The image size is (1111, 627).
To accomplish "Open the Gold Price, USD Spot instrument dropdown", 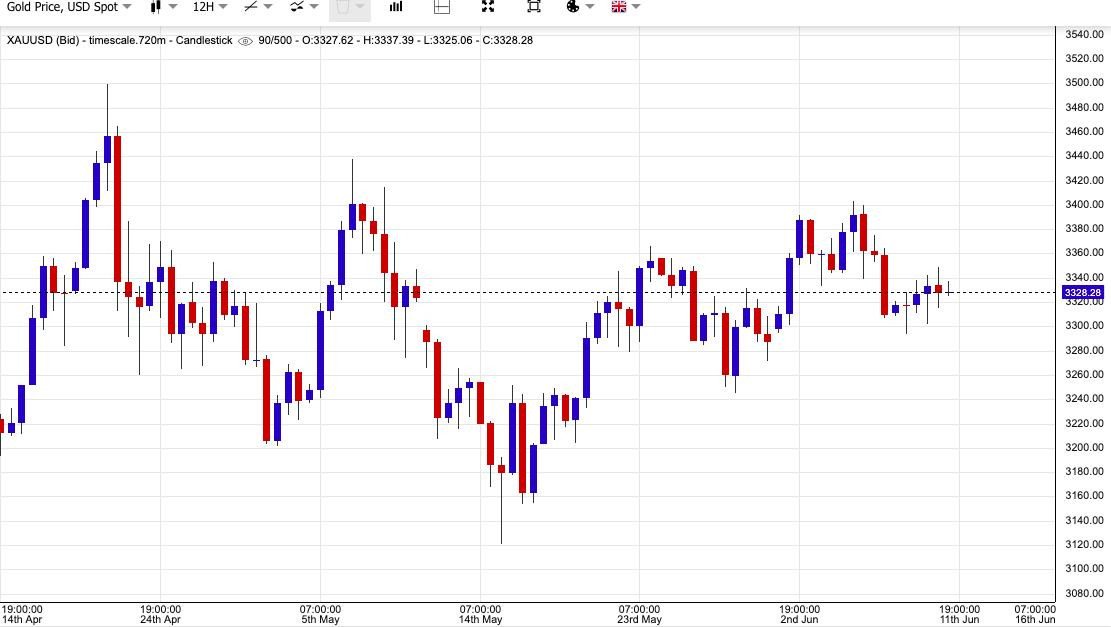I will pyautogui.click(x=68, y=7).
